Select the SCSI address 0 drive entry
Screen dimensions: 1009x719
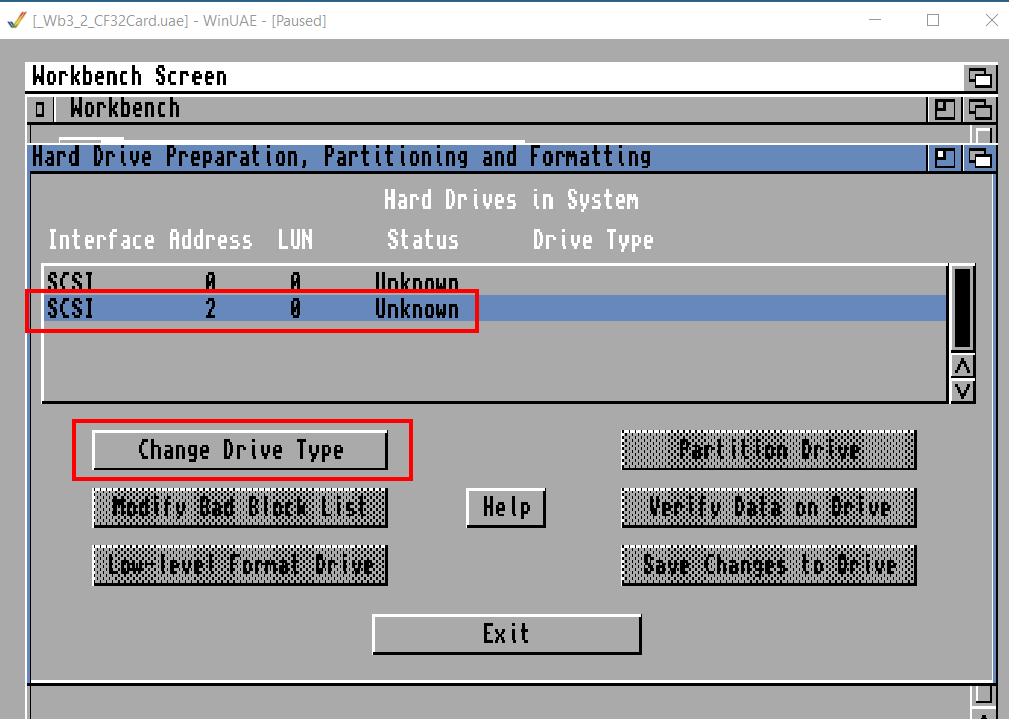400,281
